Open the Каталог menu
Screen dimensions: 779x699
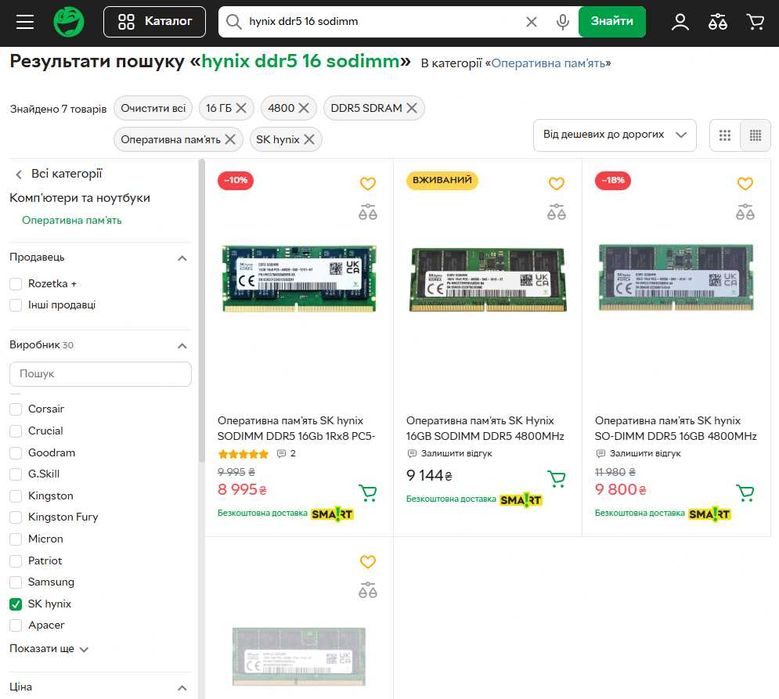(155, 21)
